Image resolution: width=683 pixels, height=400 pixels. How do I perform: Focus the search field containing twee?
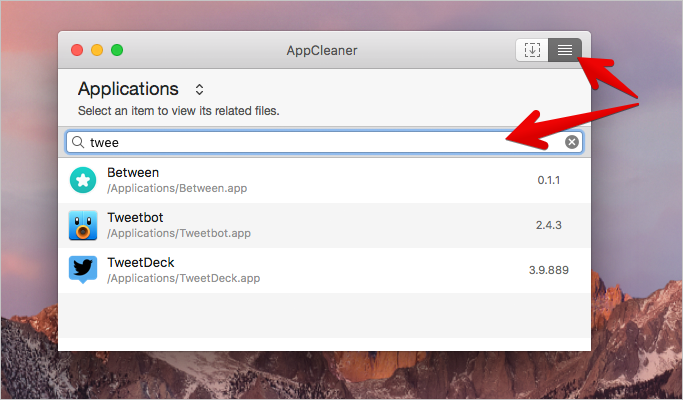325,142
